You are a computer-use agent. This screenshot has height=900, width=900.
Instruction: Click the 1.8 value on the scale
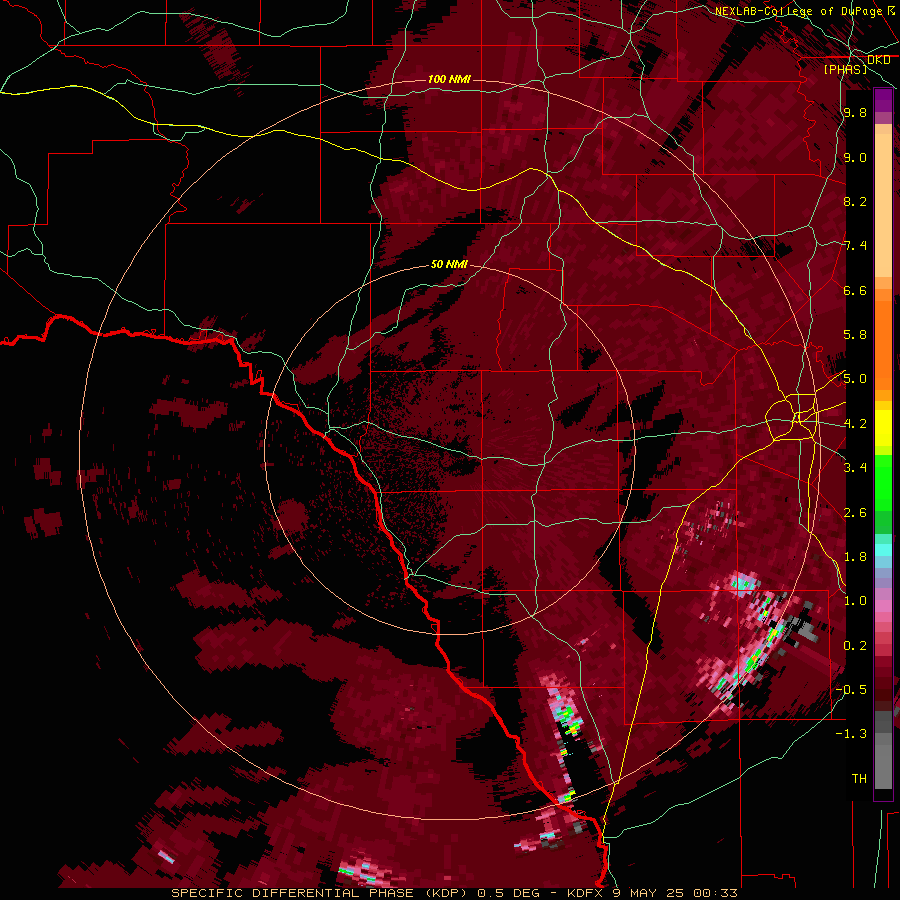pos(855,557)
